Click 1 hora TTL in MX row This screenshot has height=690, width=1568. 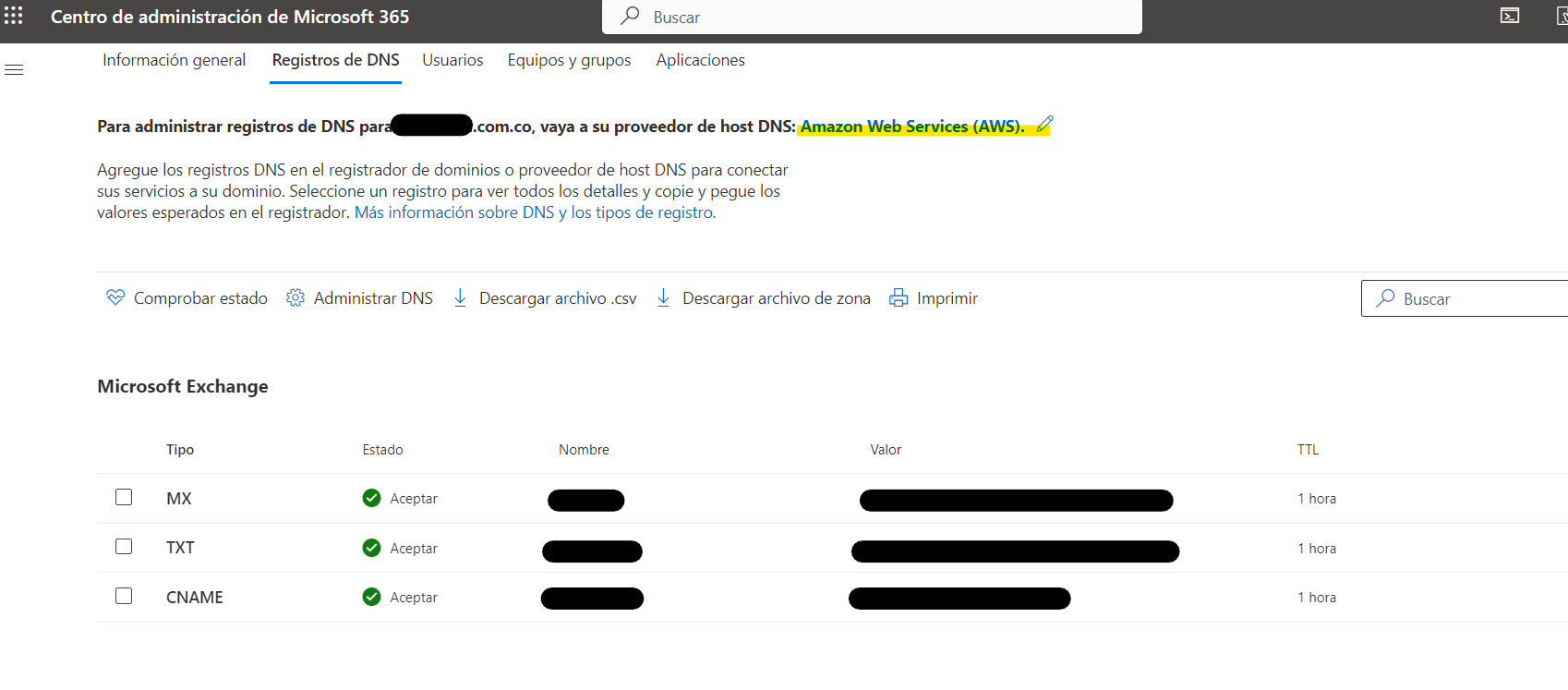(1317, 499)
